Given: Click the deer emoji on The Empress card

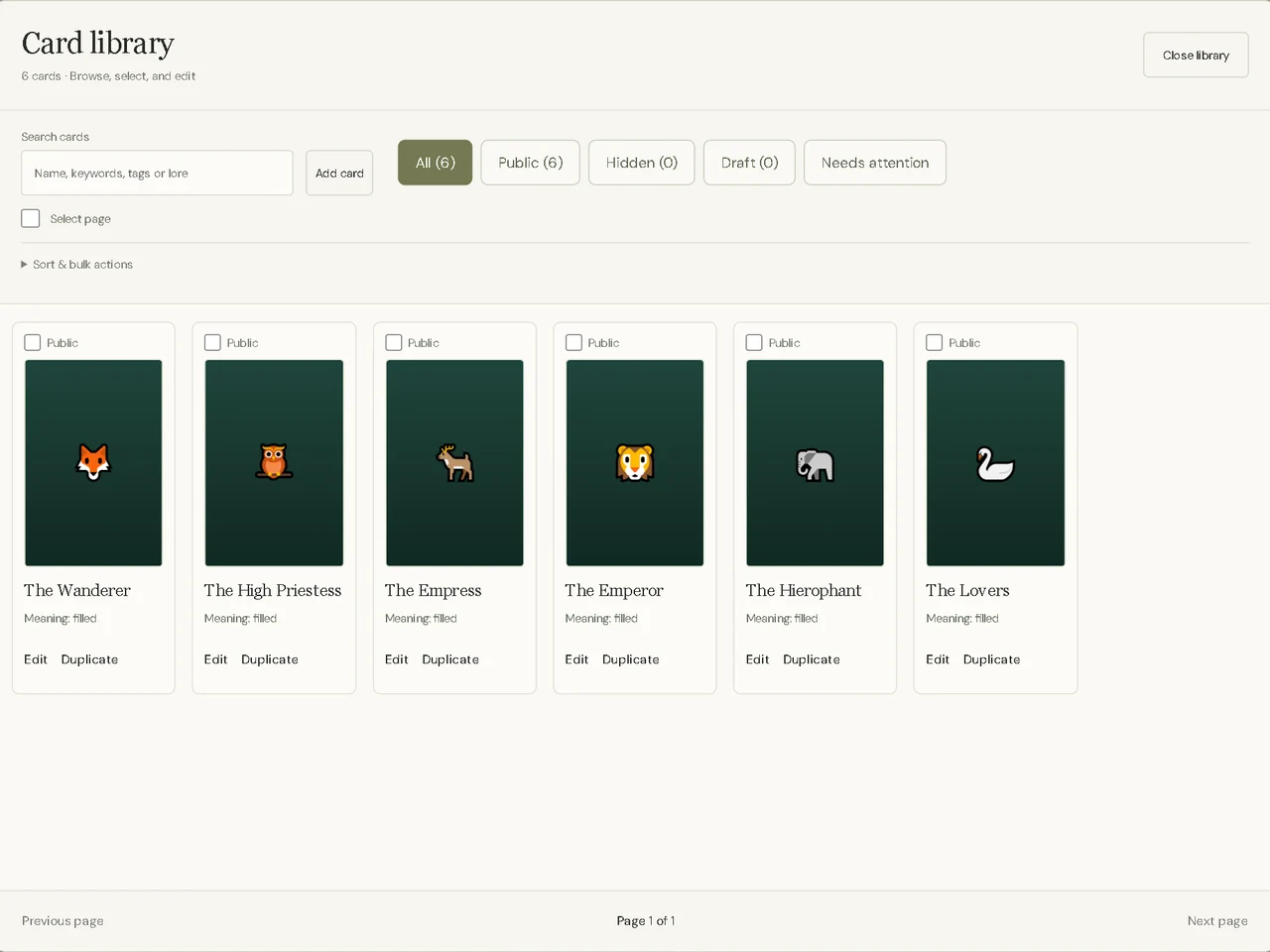Looking at the screenshot, I should 455,463.
